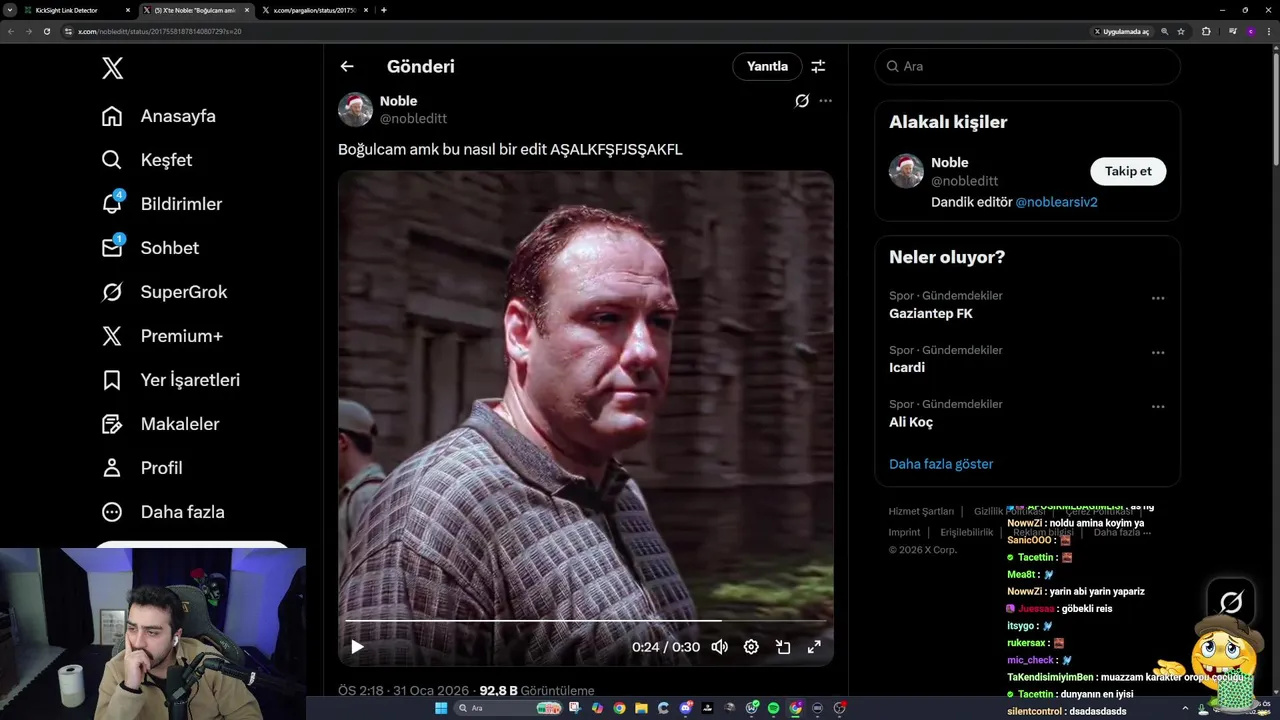
Task: Open more options for Ali Koç trend
Action: [x=1158, y=407]
